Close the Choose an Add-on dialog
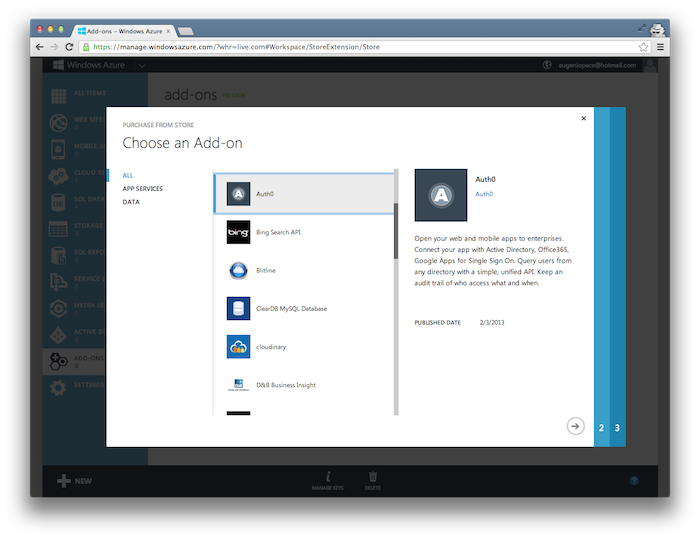 point(583,118)
